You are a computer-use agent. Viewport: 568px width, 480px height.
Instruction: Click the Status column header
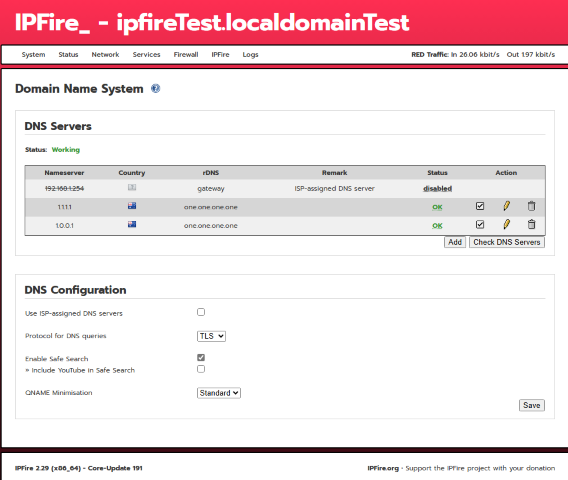(x=437, y=173)
